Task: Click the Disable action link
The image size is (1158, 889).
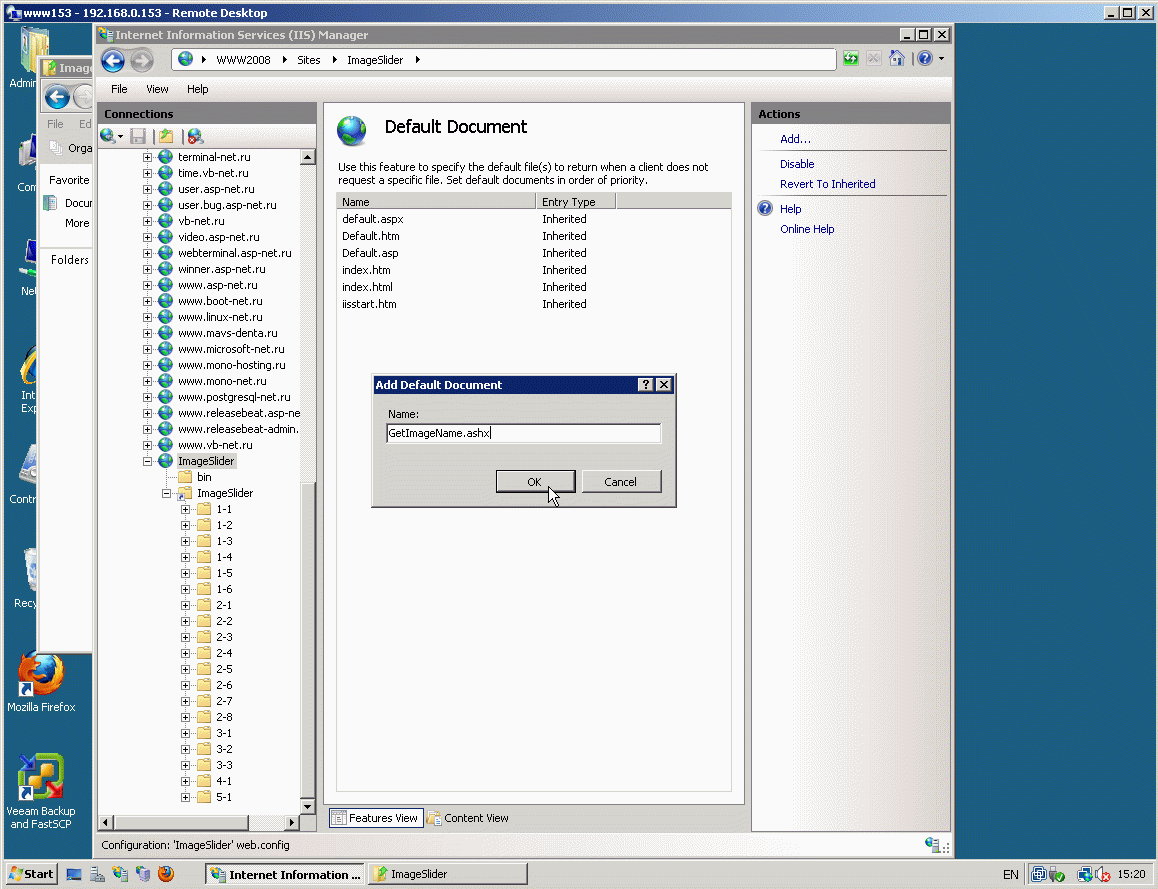Action: click(x=797, y=164)
